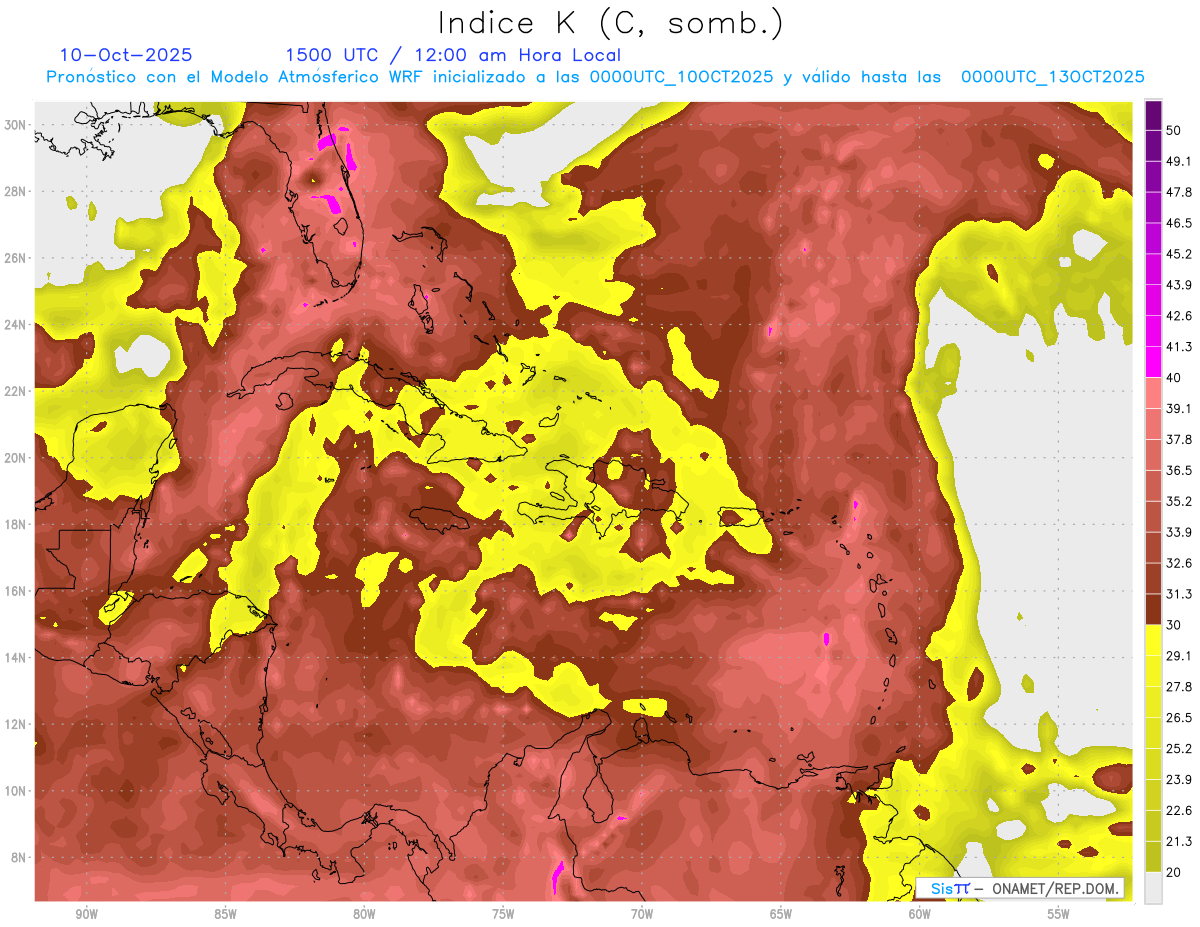1200x927 pixels.
Task: Click the colorbar value 31.3
Action: click(x=1179, y=594)
